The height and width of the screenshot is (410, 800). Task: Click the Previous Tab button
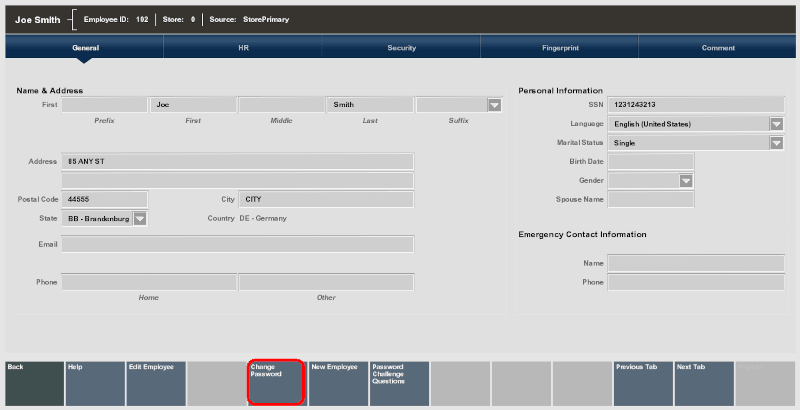pos(643,383)
